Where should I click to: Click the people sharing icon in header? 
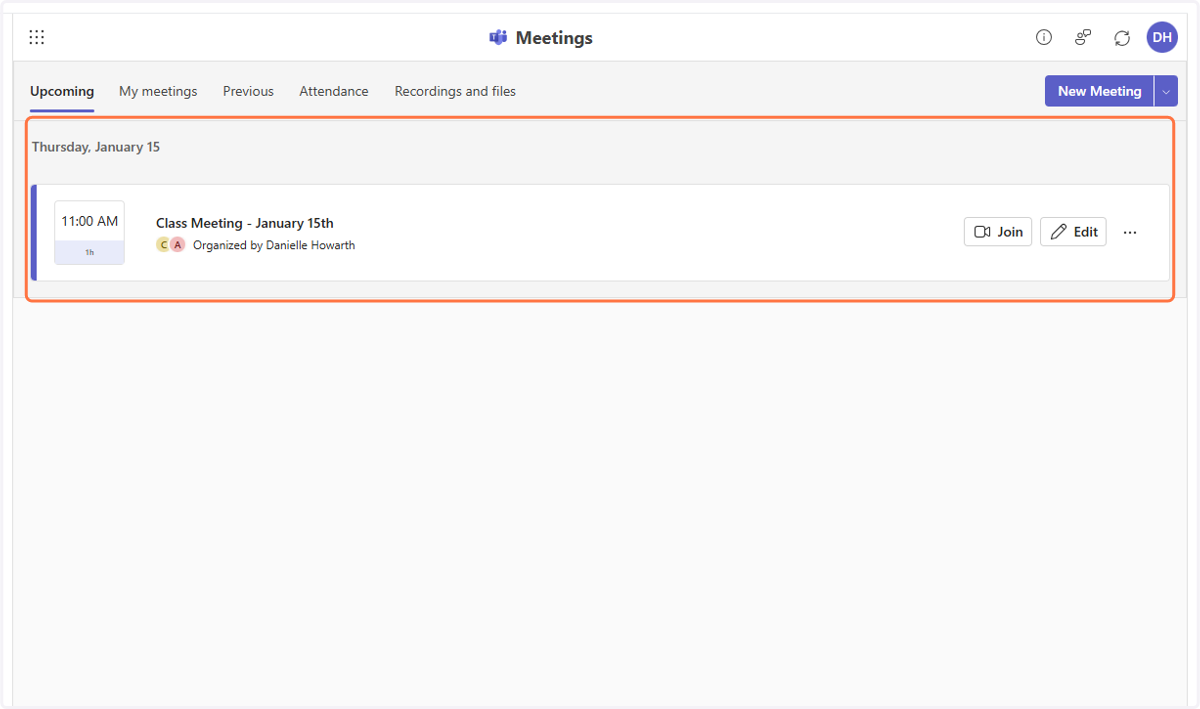(x=1083, y=38)
